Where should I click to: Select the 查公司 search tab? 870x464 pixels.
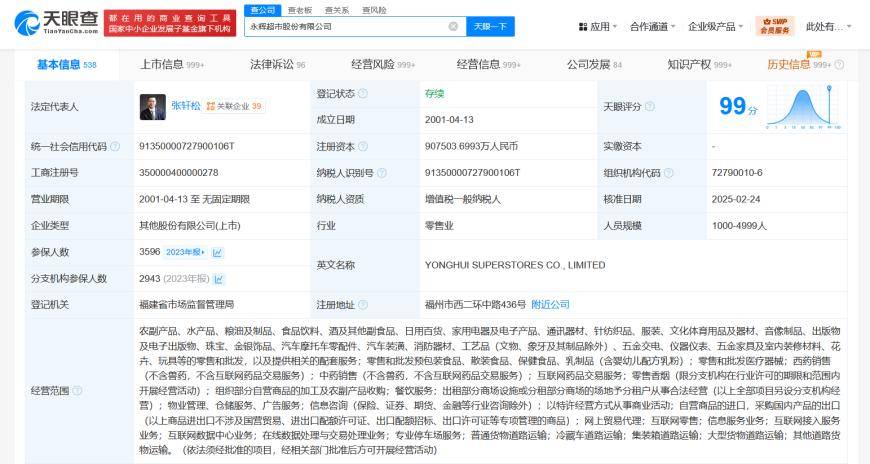click(262, 10)
